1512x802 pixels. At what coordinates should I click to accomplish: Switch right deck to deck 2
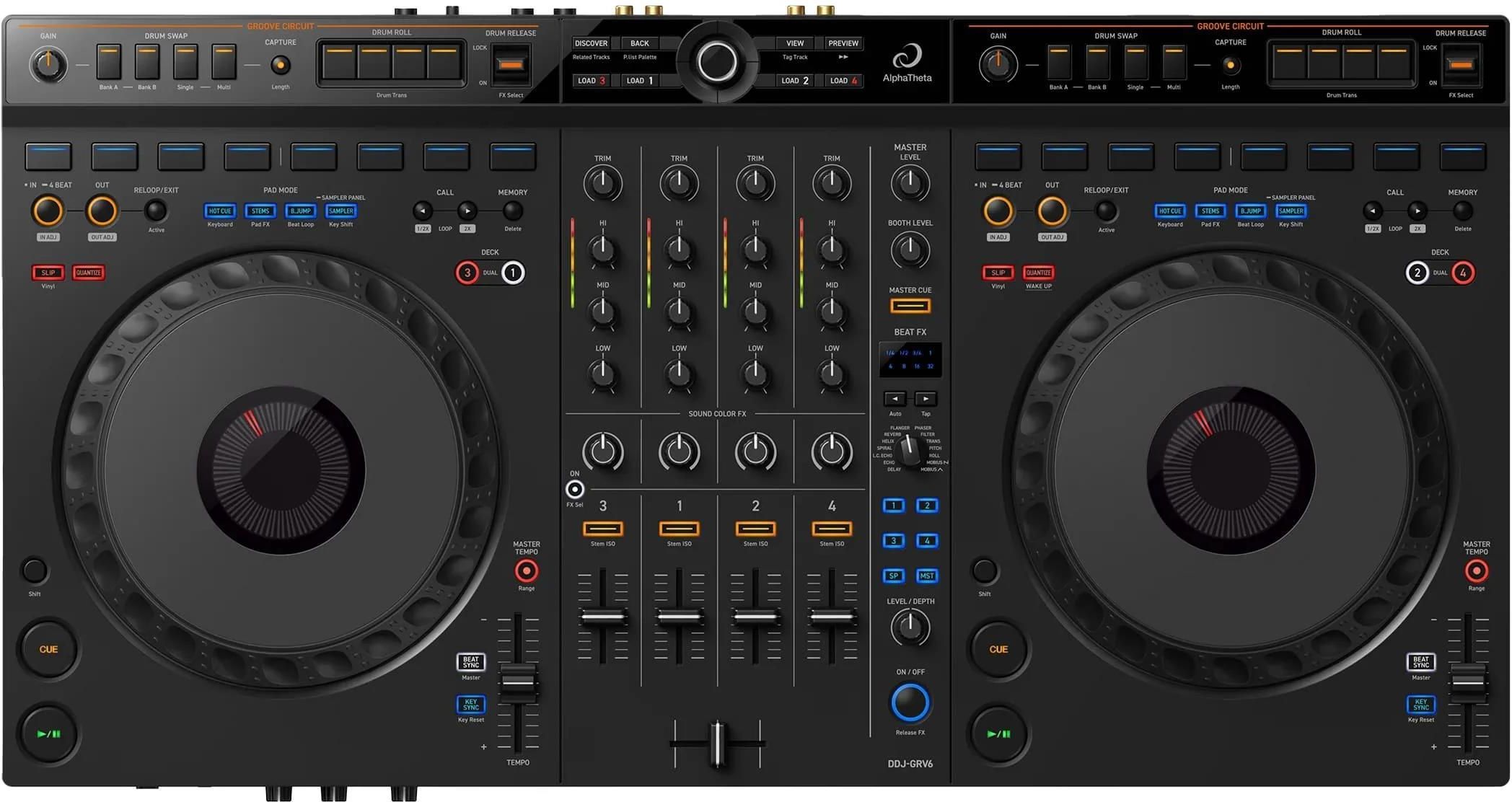point(1417,273)
